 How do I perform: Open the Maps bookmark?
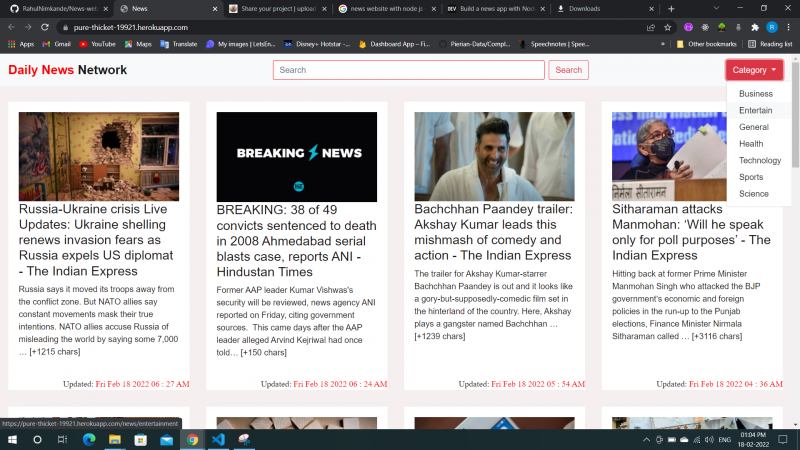(x=138, y=44)
